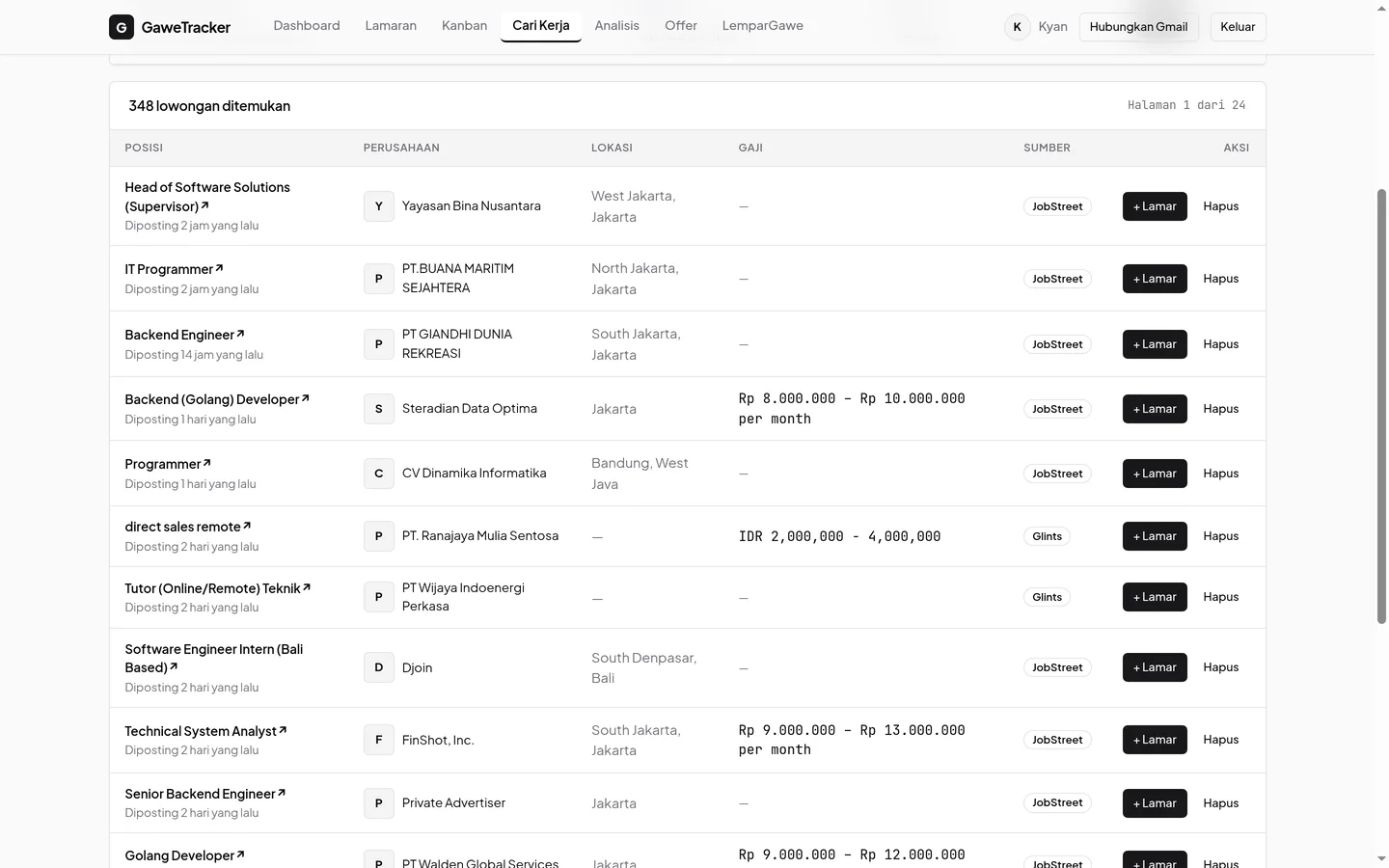Open the Dashboard tab
1389x868 pixels.
pos(307,26)
